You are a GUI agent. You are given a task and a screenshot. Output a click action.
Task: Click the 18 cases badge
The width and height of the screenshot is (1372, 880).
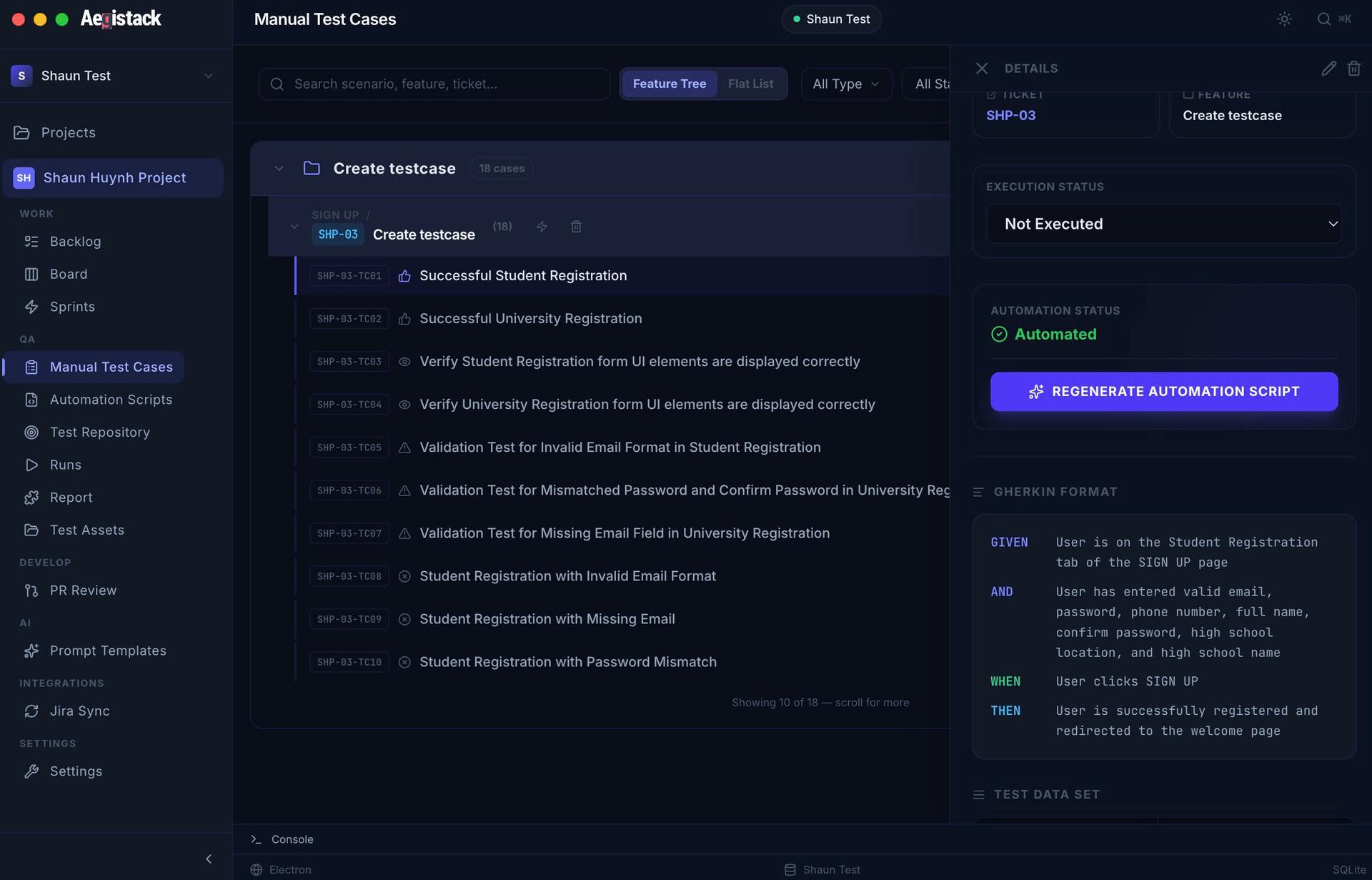pos(501,168)
